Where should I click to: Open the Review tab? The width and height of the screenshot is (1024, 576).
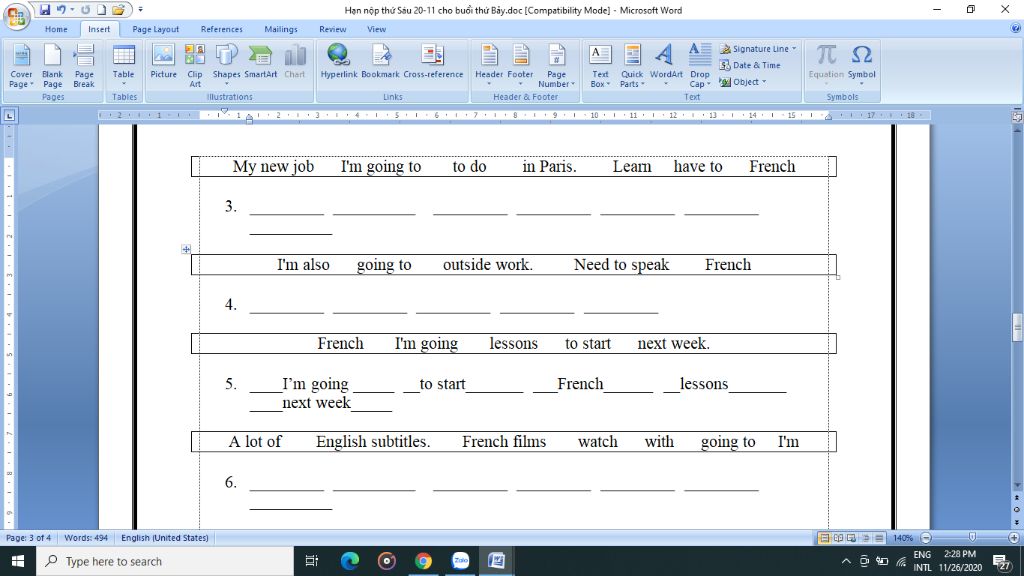[332, 29]
